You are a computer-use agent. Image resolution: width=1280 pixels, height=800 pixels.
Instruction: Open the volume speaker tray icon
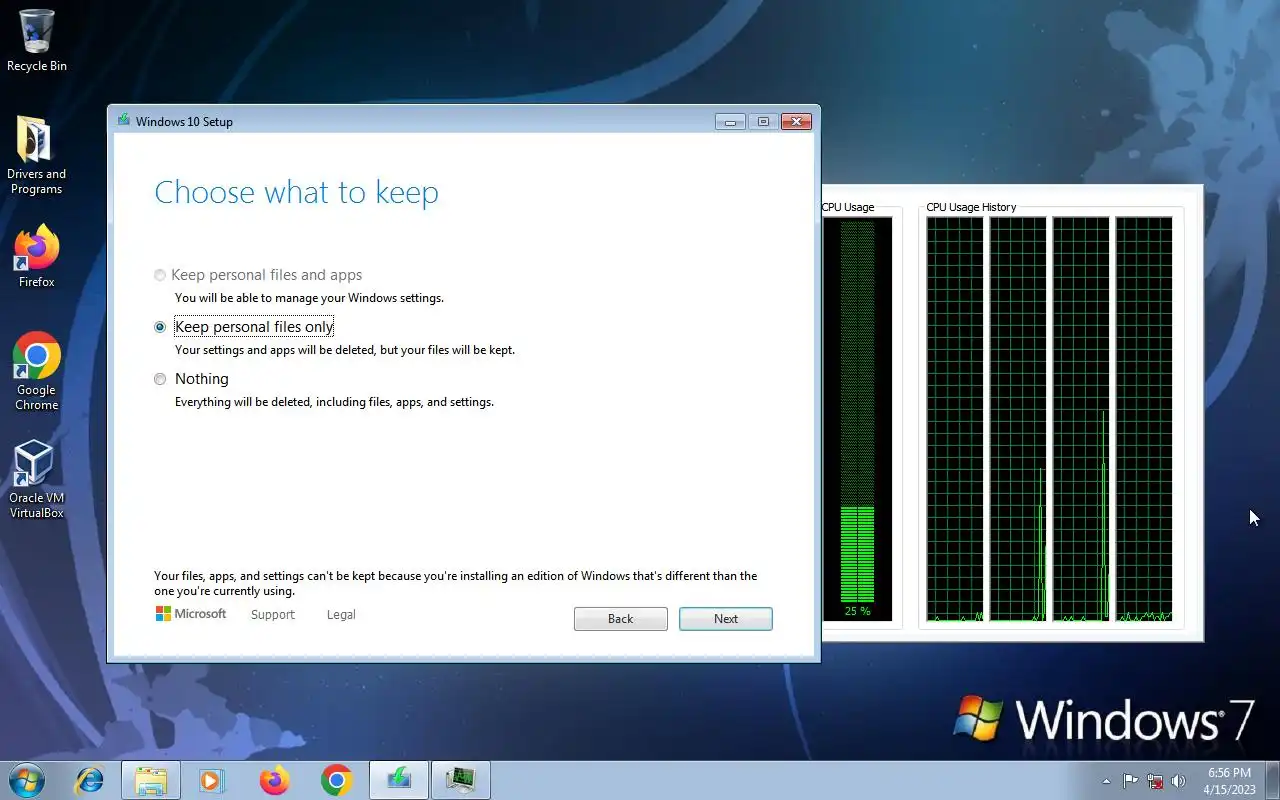coord(1179,781)
